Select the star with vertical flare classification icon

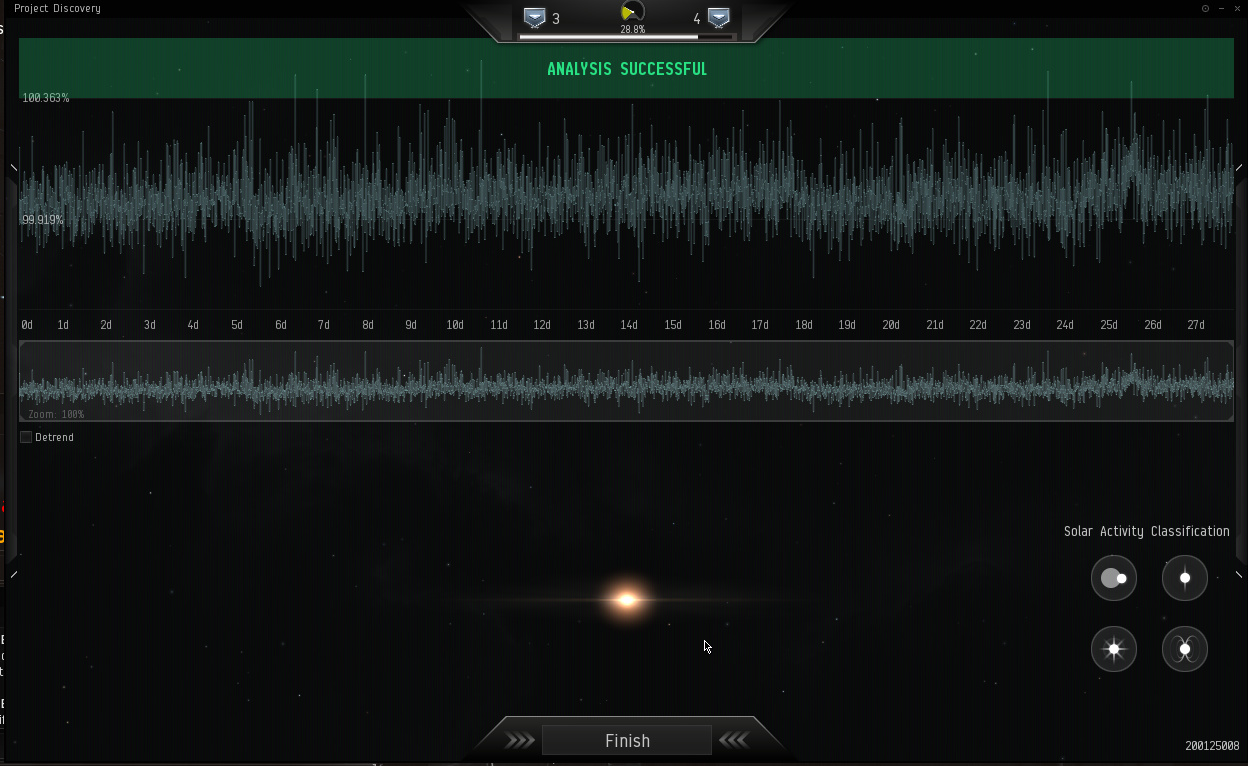pos(1185,578)
